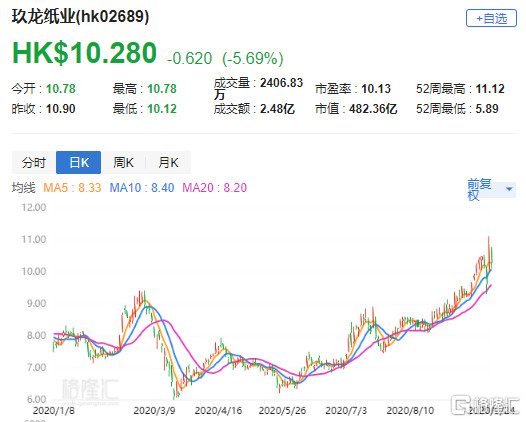Open the 周K weekly chart tab
The width and height of the screenshot is (526, 422).
click(123, 163)
